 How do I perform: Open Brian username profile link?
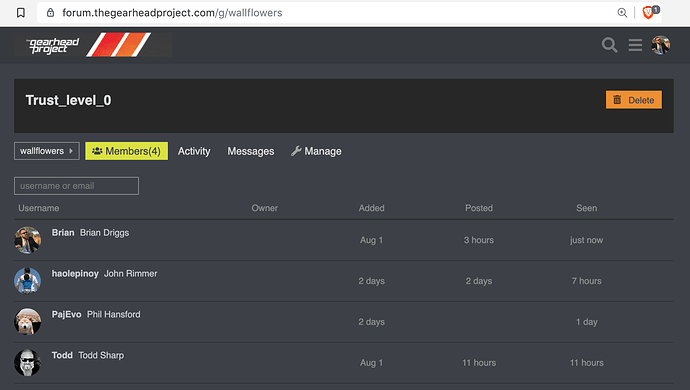[63, 232]
